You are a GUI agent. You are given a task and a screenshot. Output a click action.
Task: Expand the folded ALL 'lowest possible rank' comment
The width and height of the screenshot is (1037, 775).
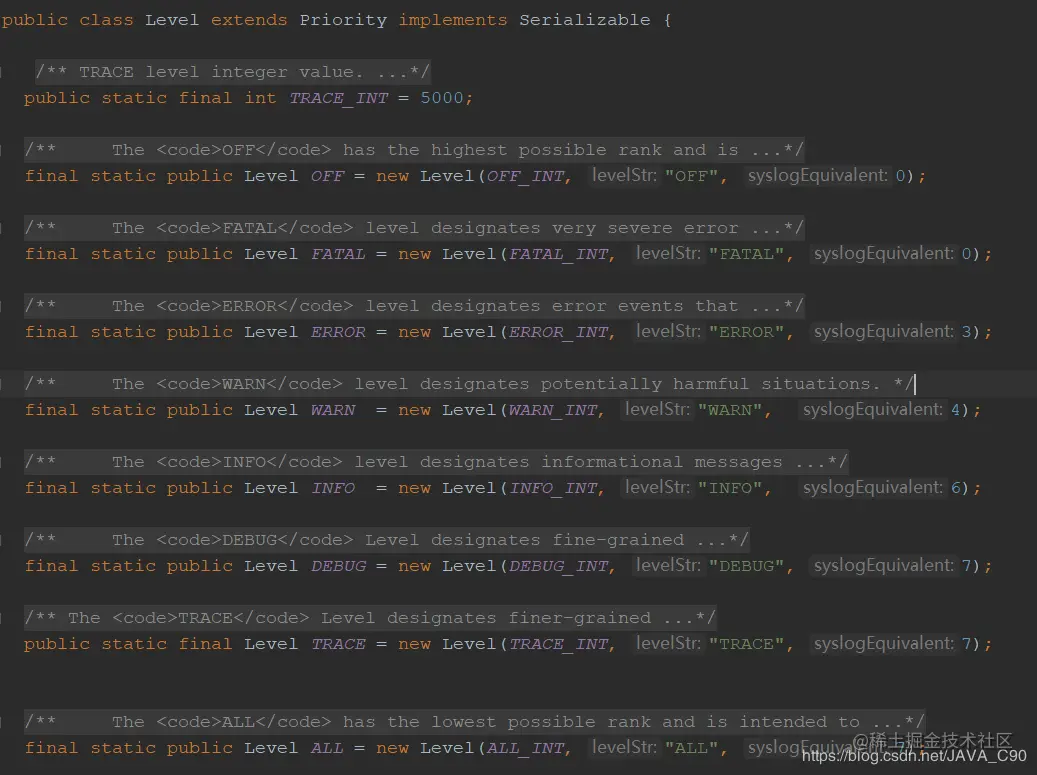coord(474,721)
